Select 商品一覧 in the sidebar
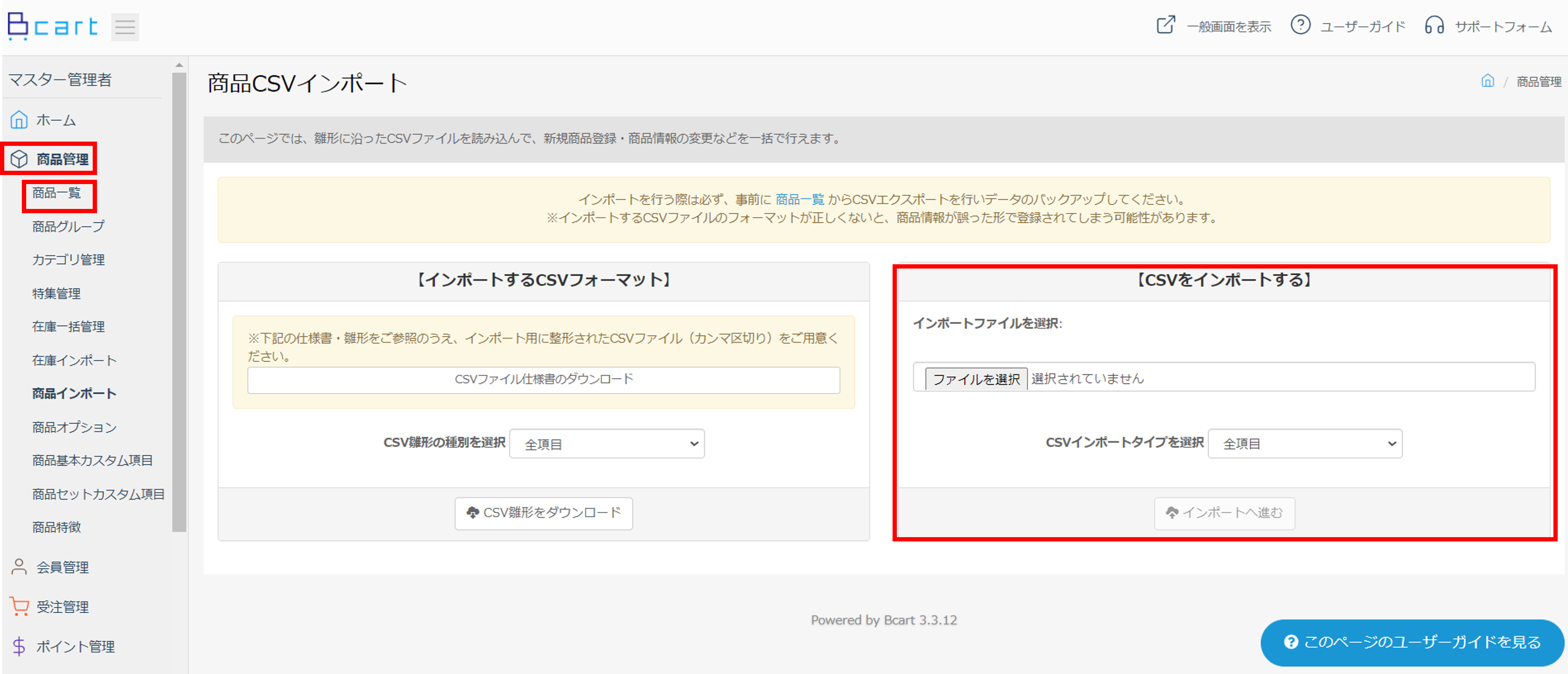This screenshot has width=1568, height=674. 57,193
